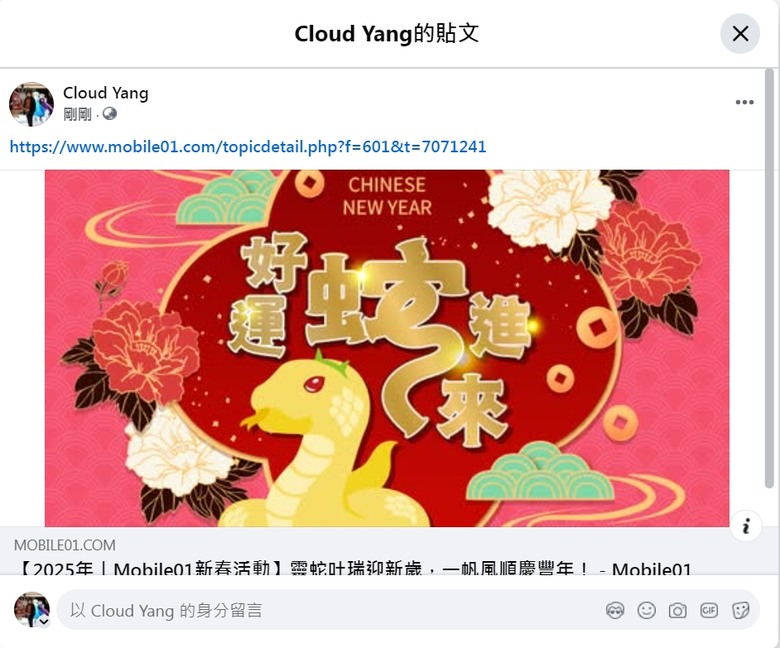The width and height of the screenshot is (780, 648).
Task: Click the public audience globe icon
Action: coord(109,114)
